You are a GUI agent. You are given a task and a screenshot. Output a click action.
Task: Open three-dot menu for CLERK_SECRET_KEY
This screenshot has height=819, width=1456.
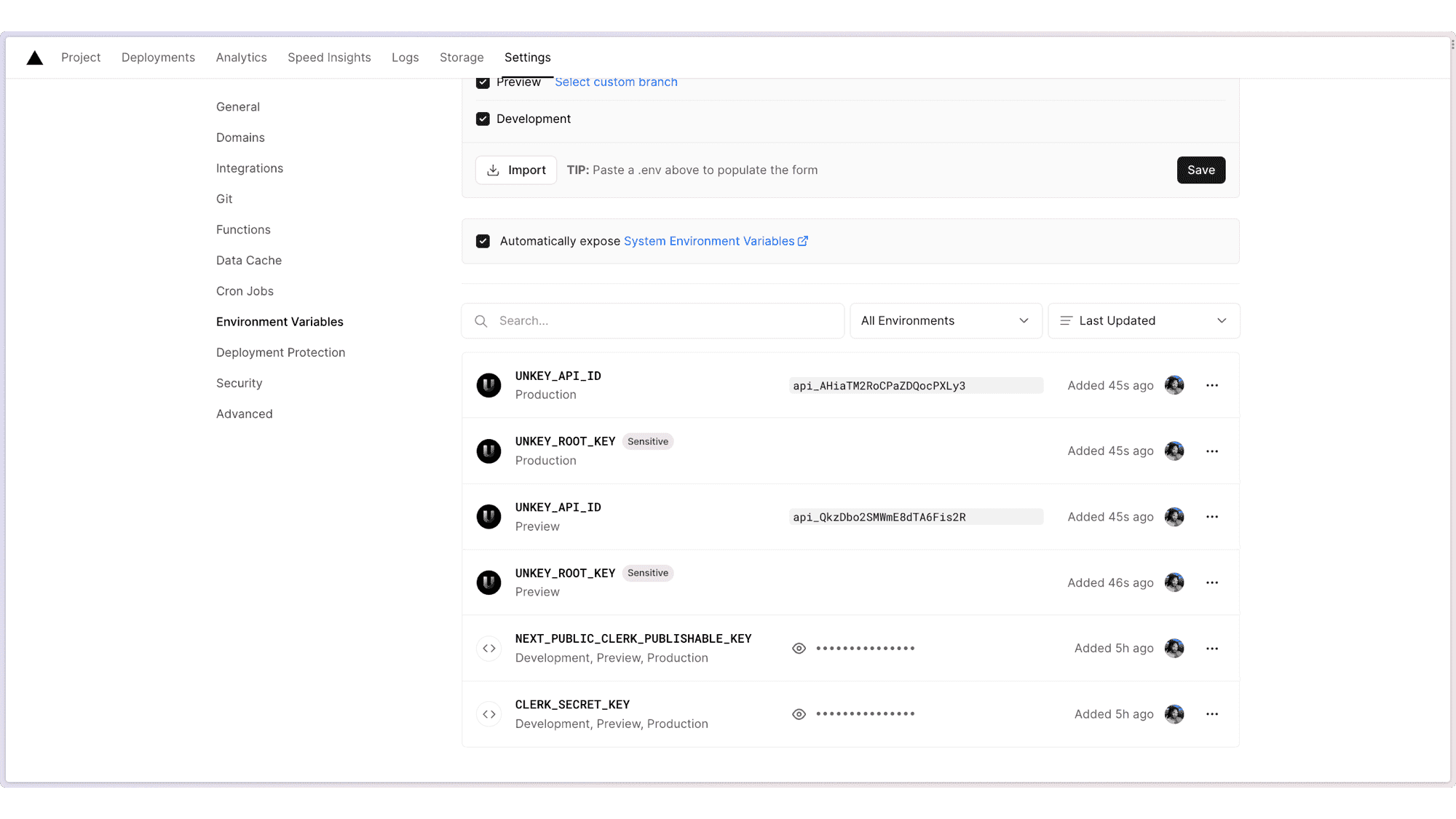coord(1211,714)
